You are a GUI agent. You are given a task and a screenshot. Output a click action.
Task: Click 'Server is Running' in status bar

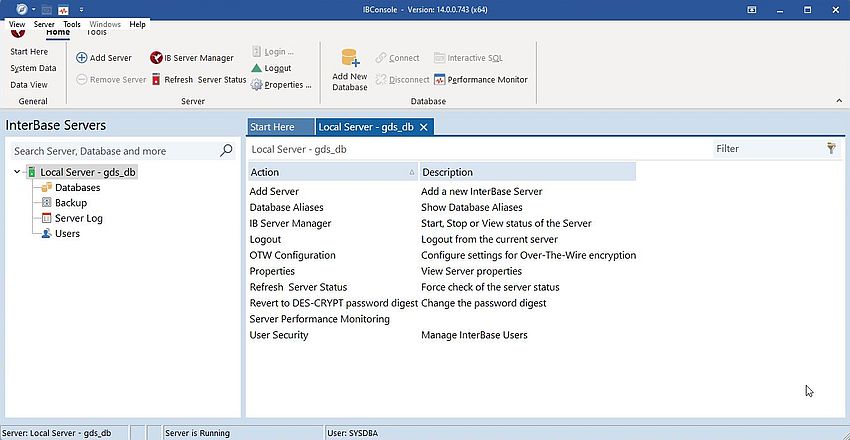pos(197,433)
